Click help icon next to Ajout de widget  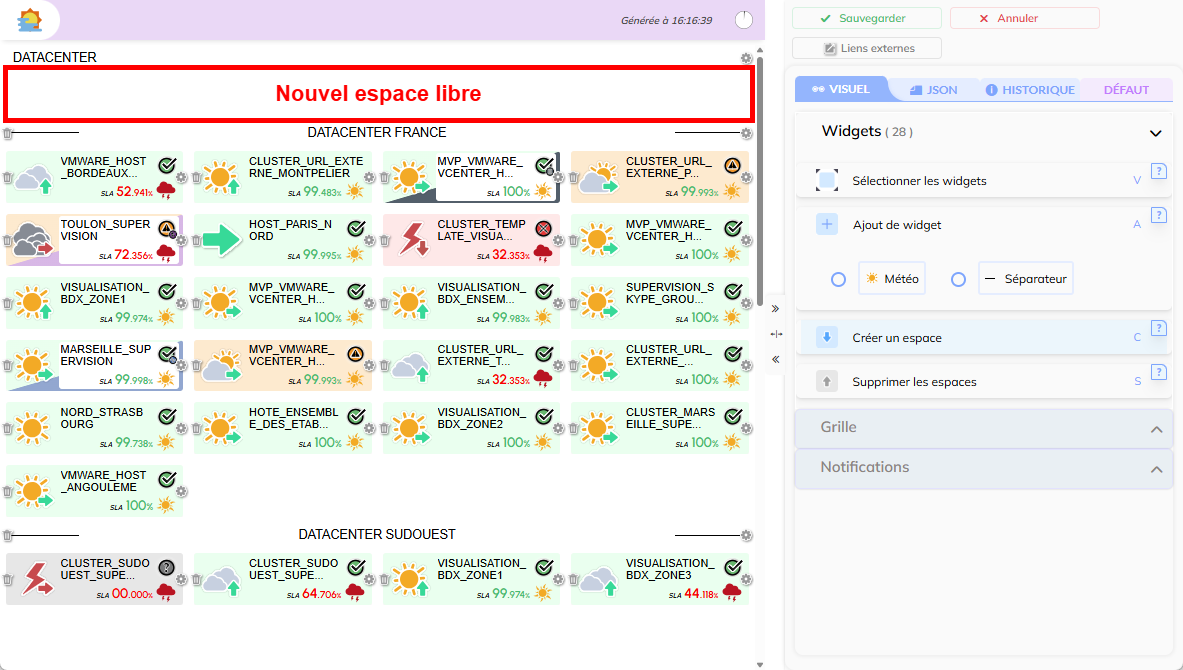pyautogui.click(x=1159, y=215)
